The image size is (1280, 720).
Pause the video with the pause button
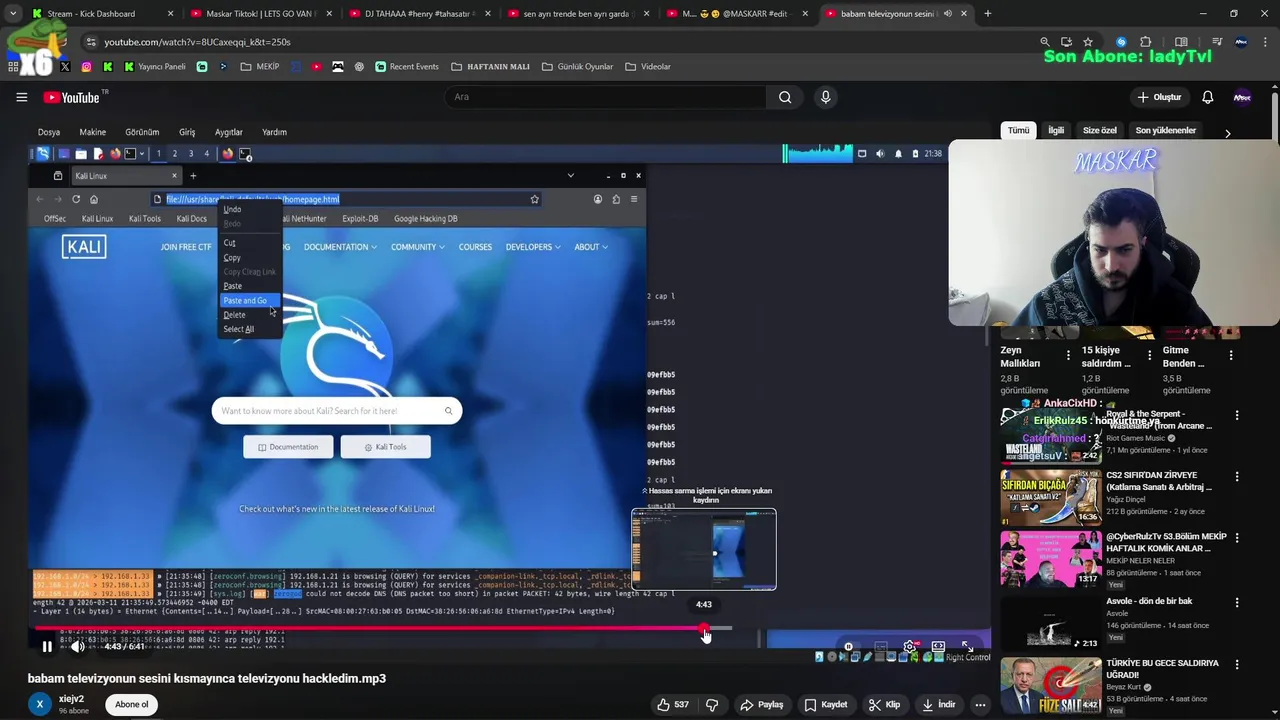tap(47, 646)
